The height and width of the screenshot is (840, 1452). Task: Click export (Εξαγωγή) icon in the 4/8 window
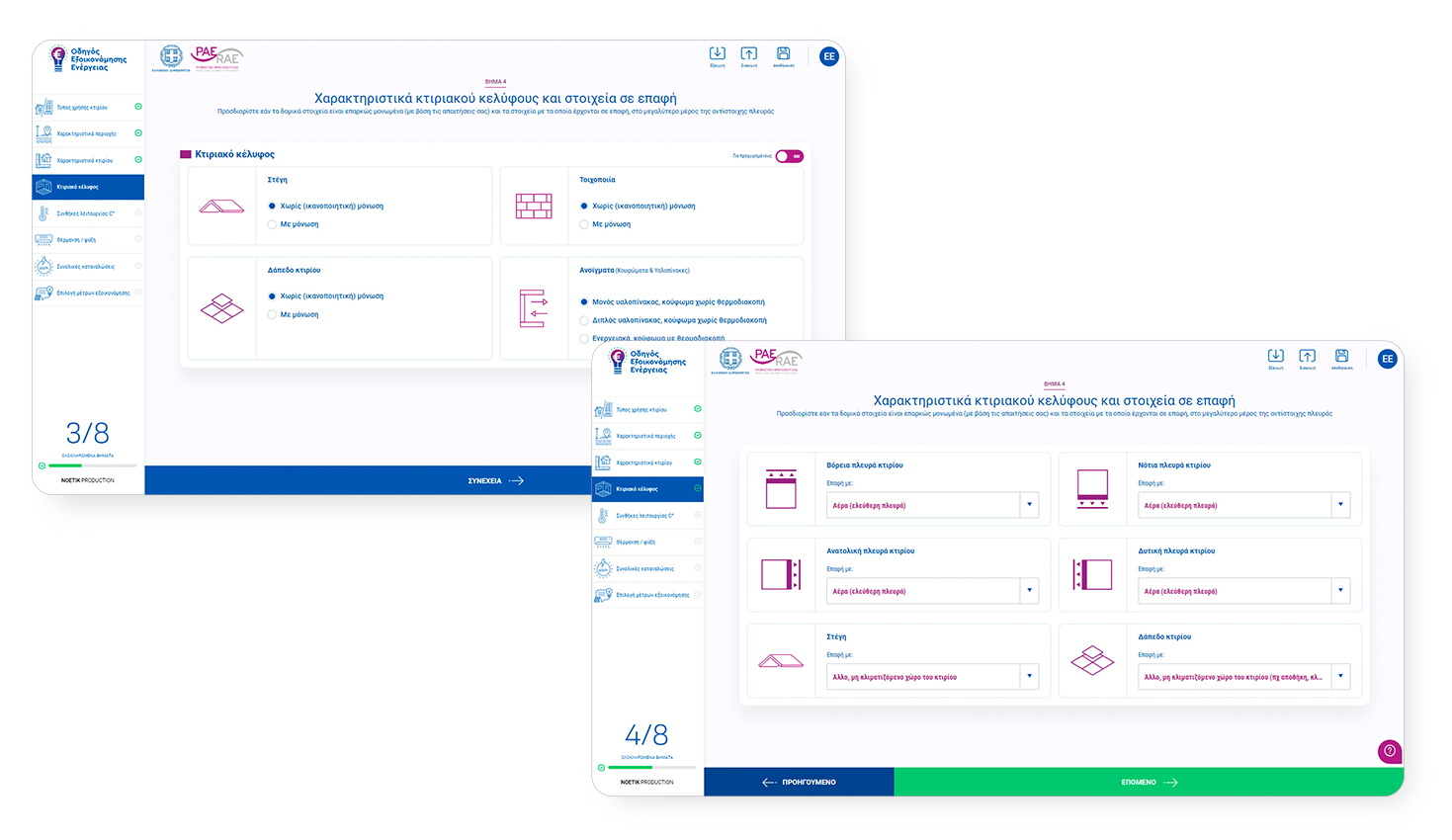pos(1275,357)
